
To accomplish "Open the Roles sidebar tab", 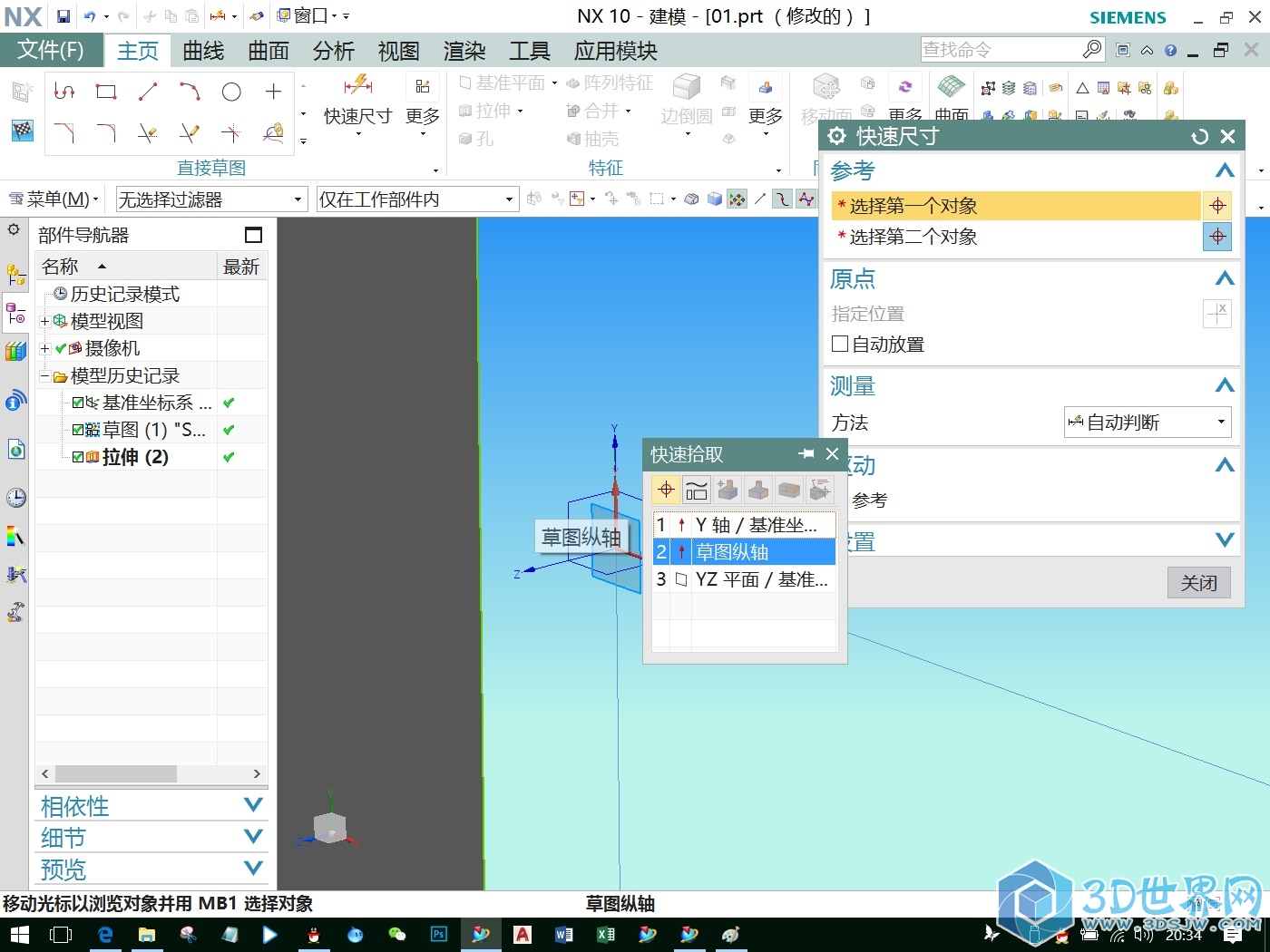I will click(15, 613).
